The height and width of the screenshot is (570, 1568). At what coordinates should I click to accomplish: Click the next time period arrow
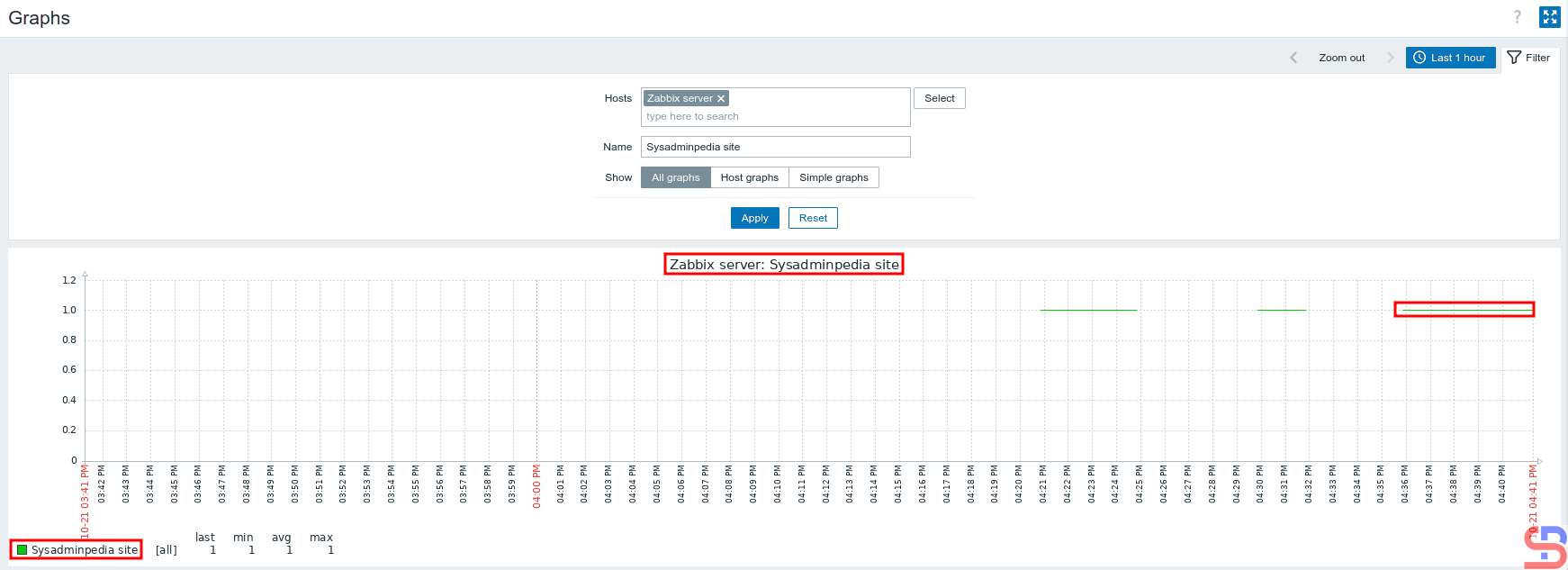[1390, 58]
